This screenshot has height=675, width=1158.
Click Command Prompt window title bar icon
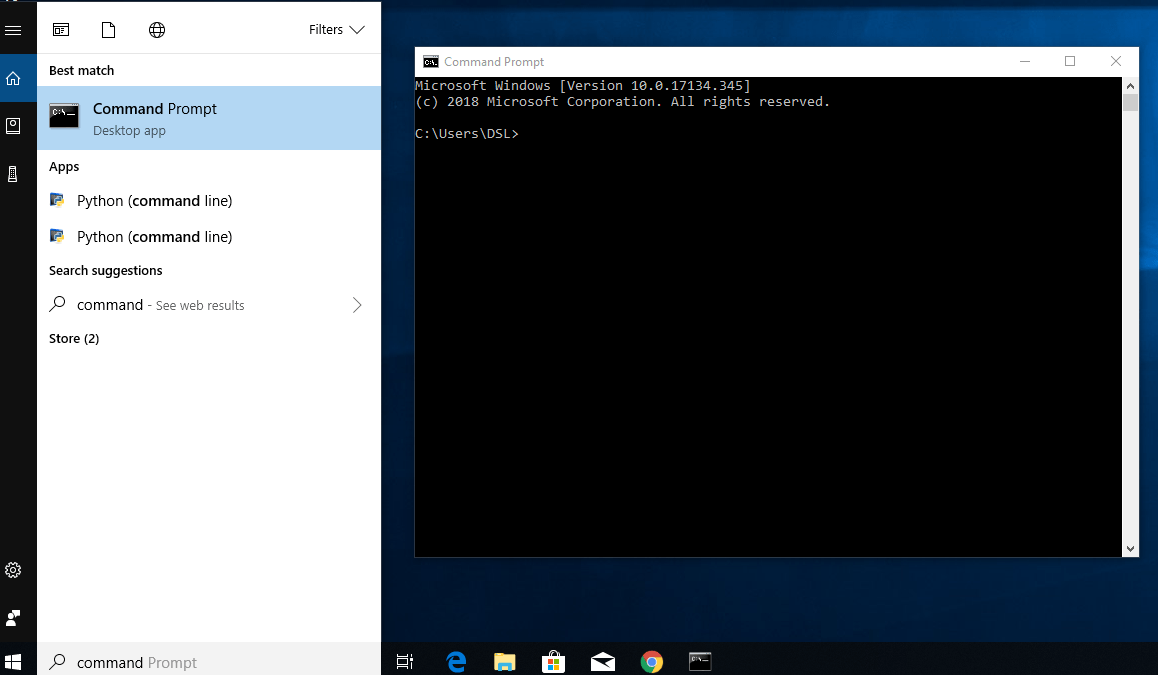click(x=431, y=62)
